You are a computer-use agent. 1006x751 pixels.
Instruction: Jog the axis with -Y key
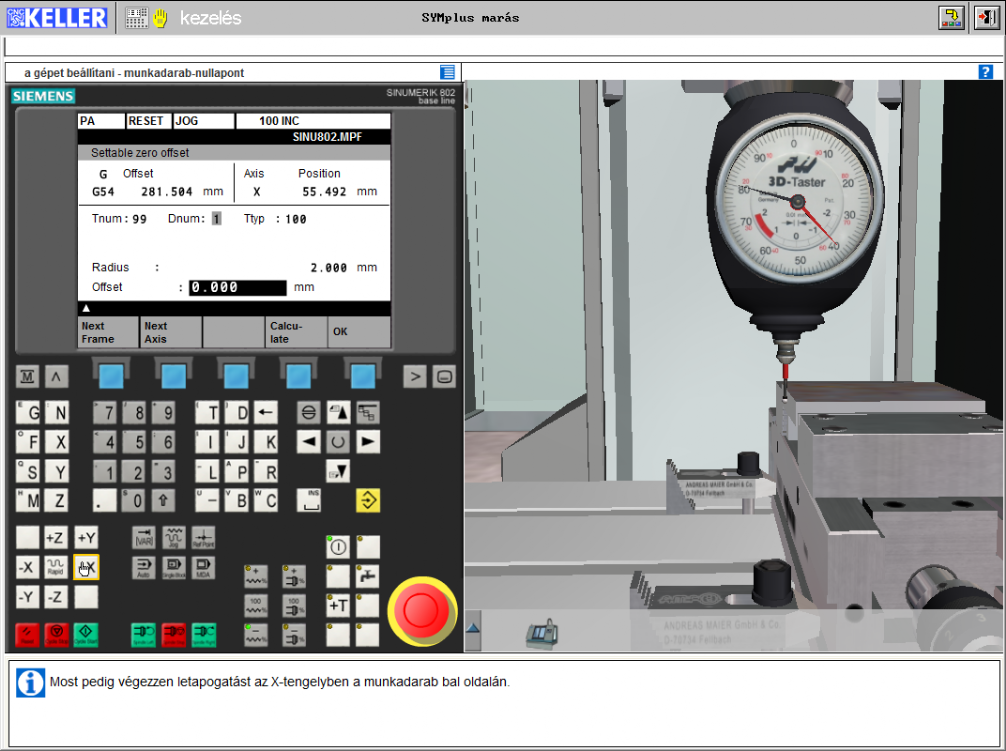27,596
